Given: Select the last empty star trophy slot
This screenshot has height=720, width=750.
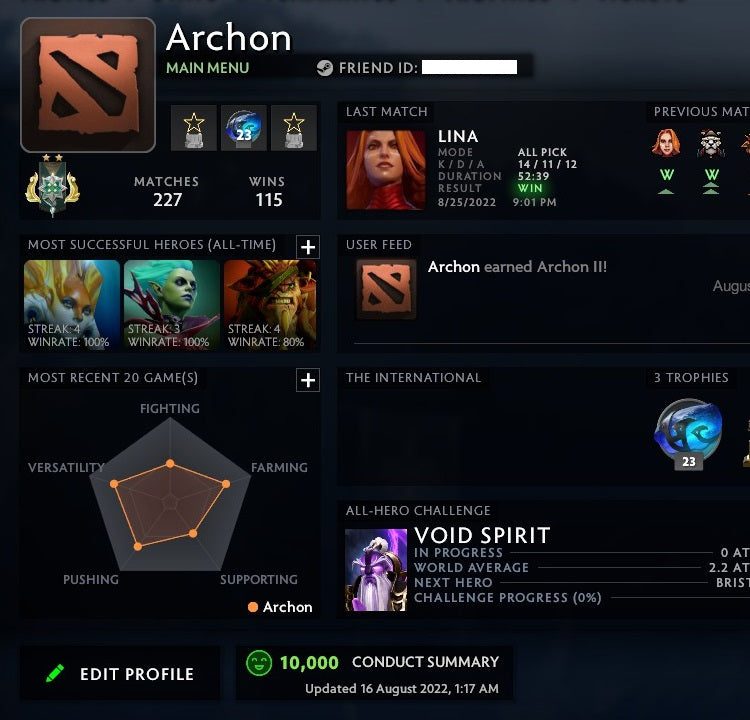Looking at the screenshot, I should pyautogui.click(x=294, y=128).
